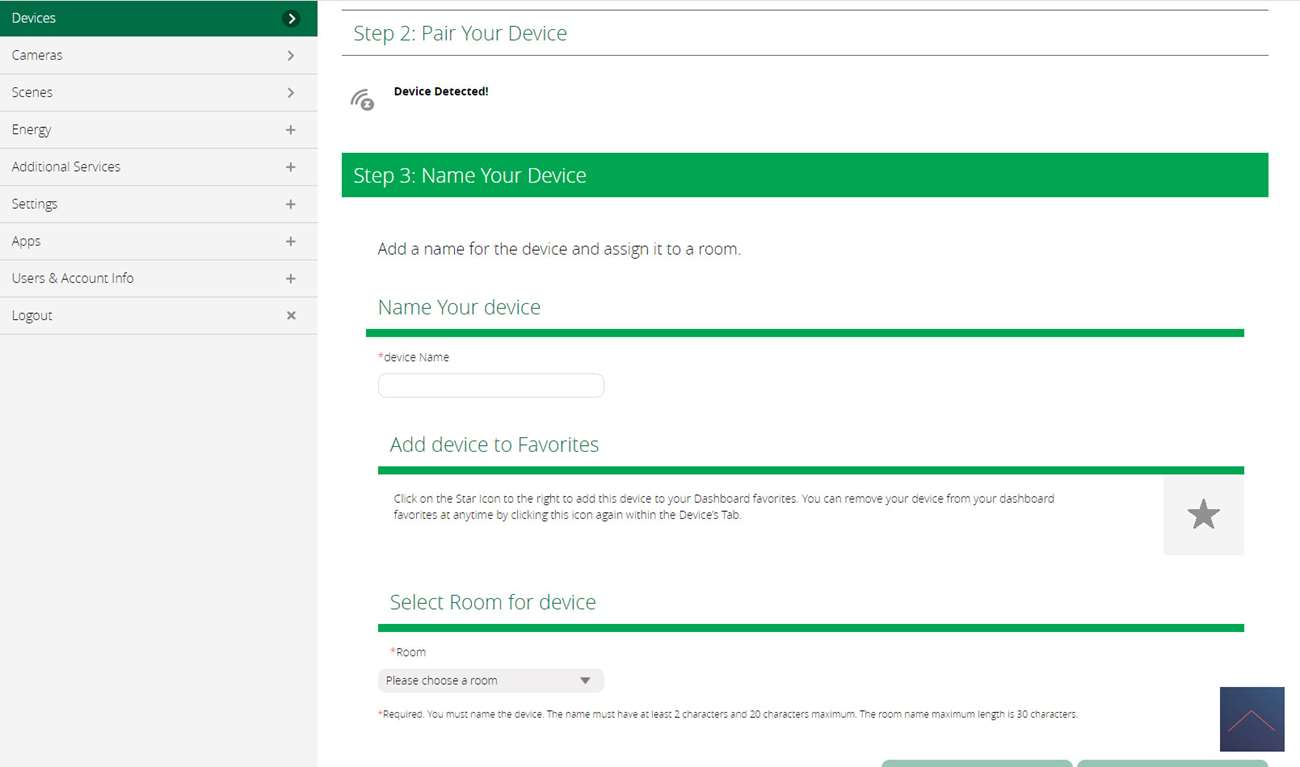Open the 'Please choose a room' dropdown
1300x767 pixels.
point(491,680)
